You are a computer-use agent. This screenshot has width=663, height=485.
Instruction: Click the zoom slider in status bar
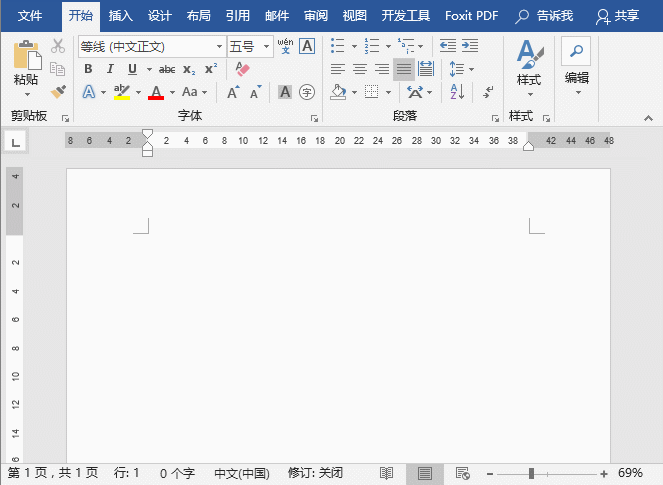(531, 473)
